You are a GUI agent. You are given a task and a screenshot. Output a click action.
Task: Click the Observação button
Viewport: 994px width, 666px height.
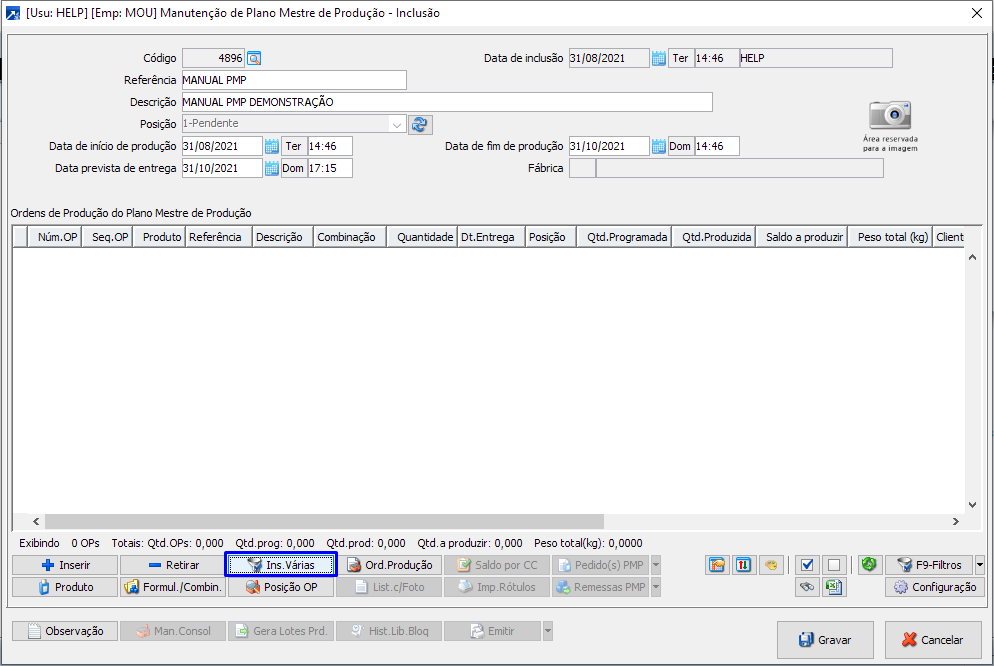coord(65,631)
